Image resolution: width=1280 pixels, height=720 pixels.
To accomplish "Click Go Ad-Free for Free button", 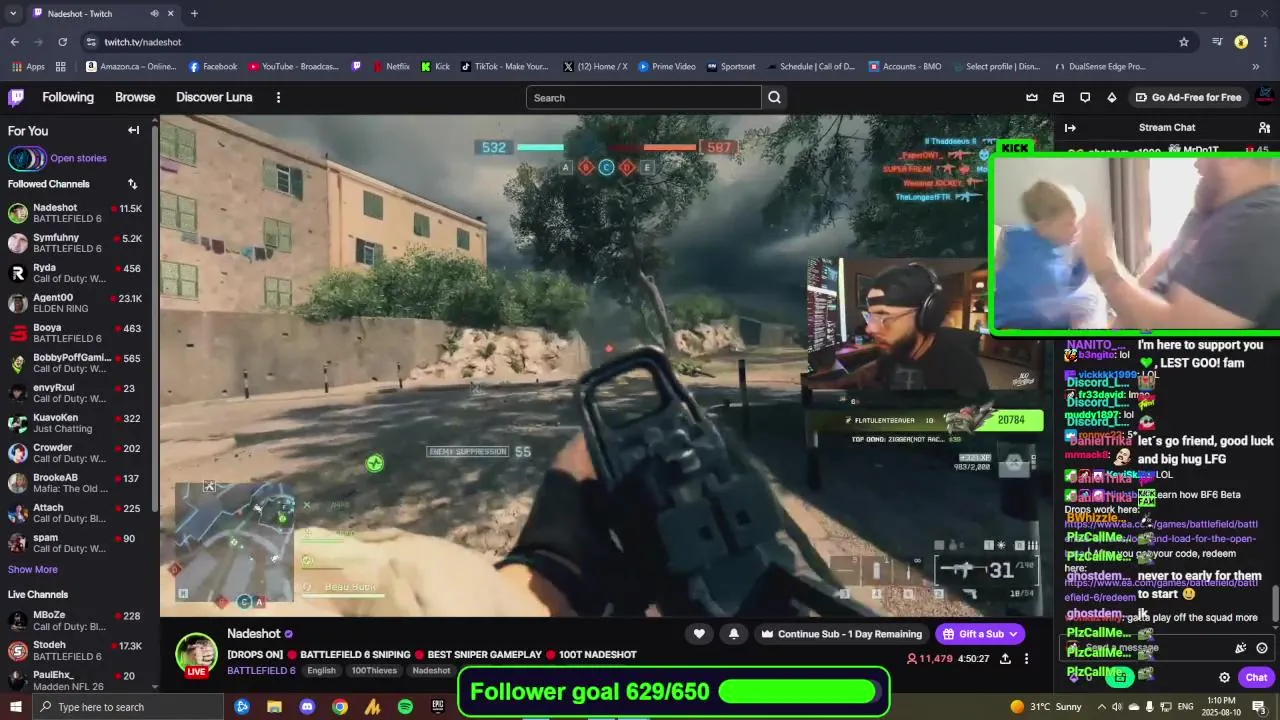I will (x=1188, y=97).
